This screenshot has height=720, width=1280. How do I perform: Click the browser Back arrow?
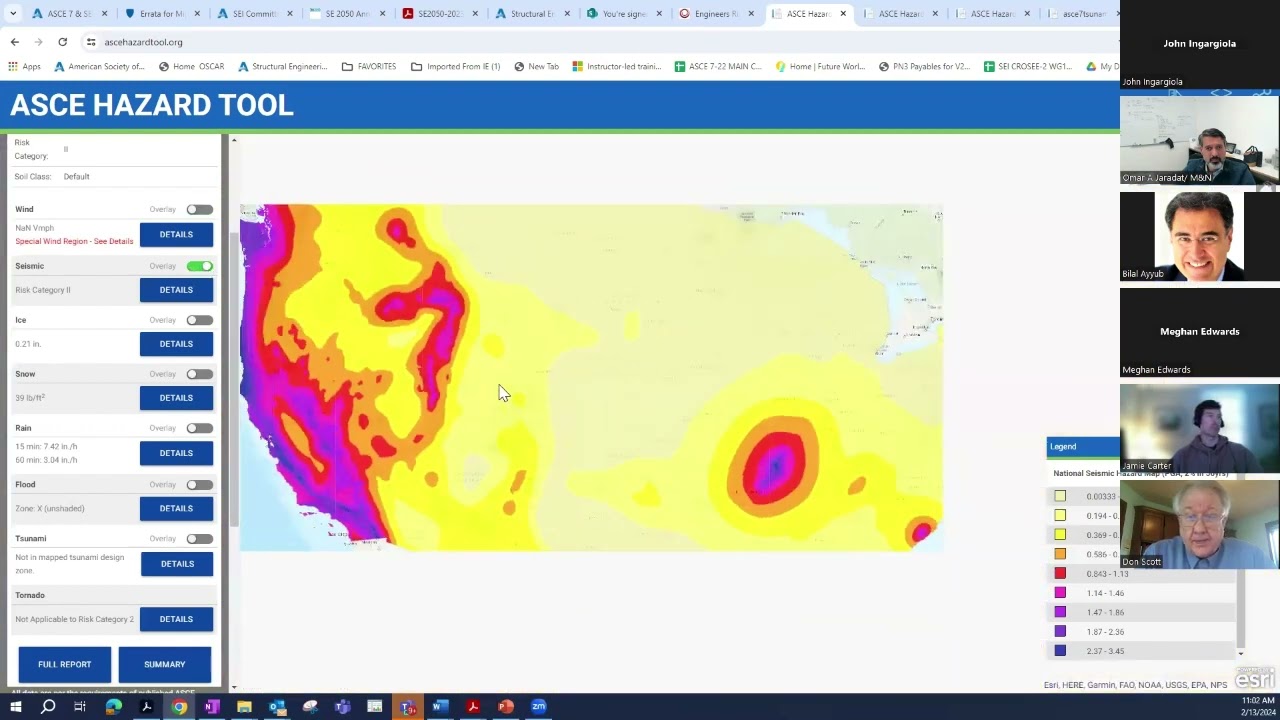coord(14,42)
